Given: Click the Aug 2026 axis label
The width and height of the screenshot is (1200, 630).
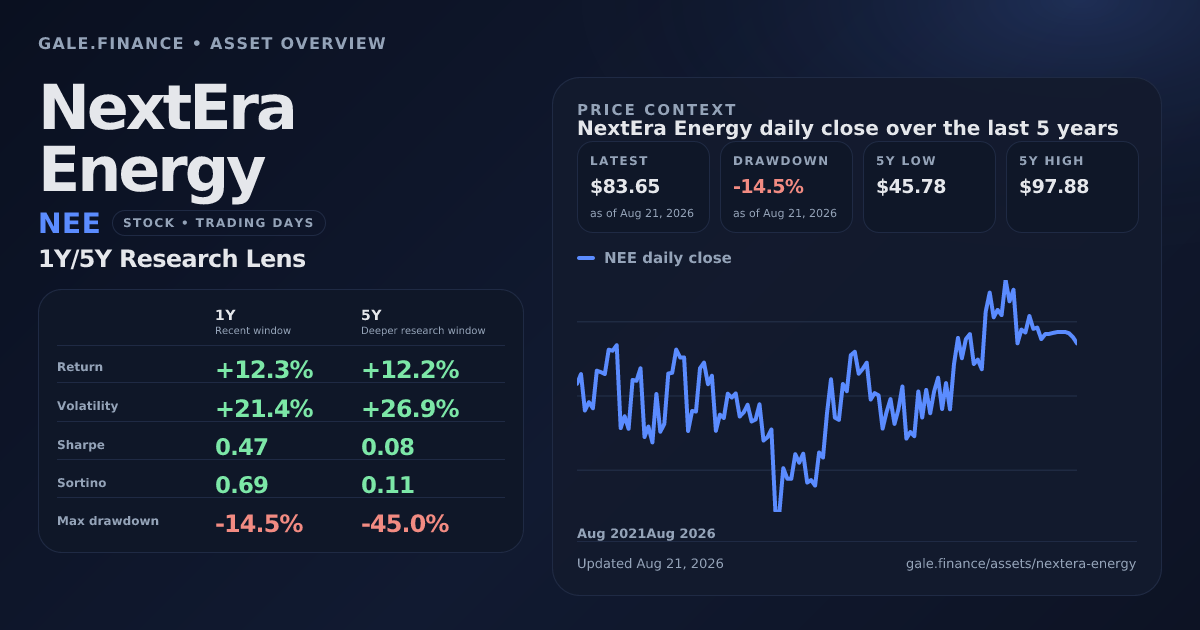Looking at the screenshot, I should (x=681, y=534).
